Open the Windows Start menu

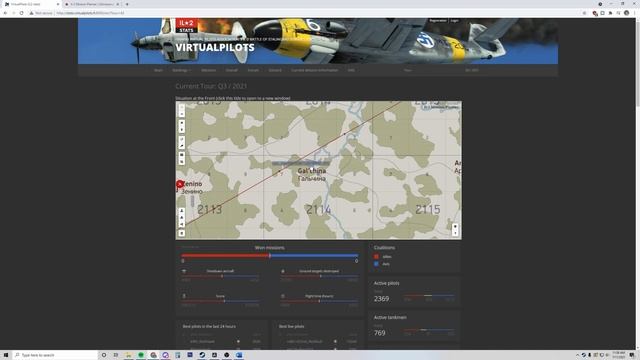[x=6, y=355]
